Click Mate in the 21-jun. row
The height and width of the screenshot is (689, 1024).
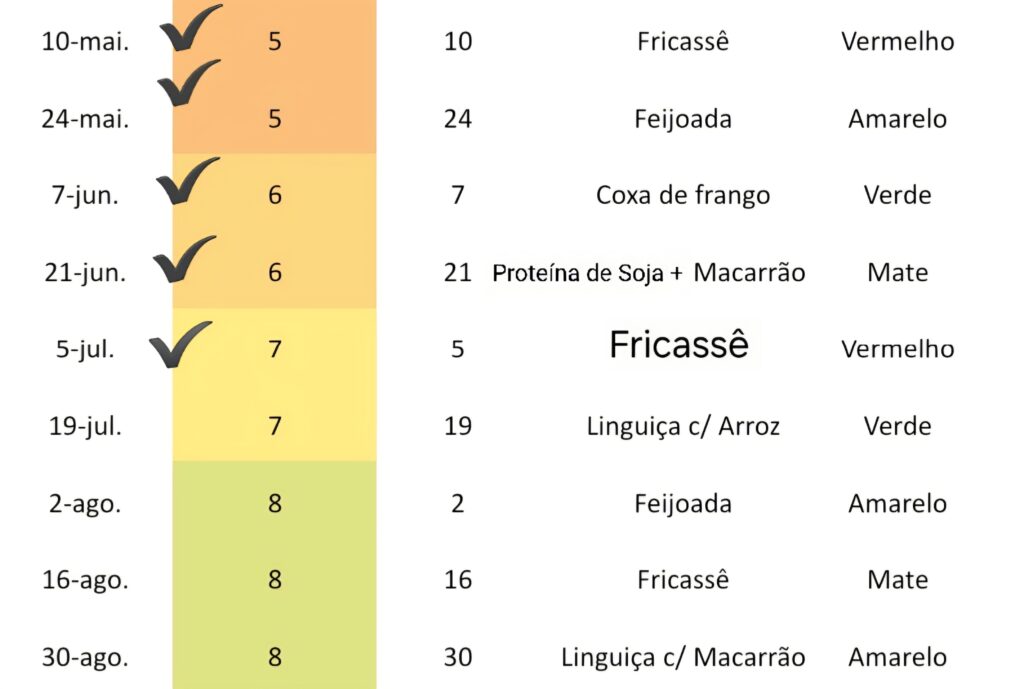(898, 272)
